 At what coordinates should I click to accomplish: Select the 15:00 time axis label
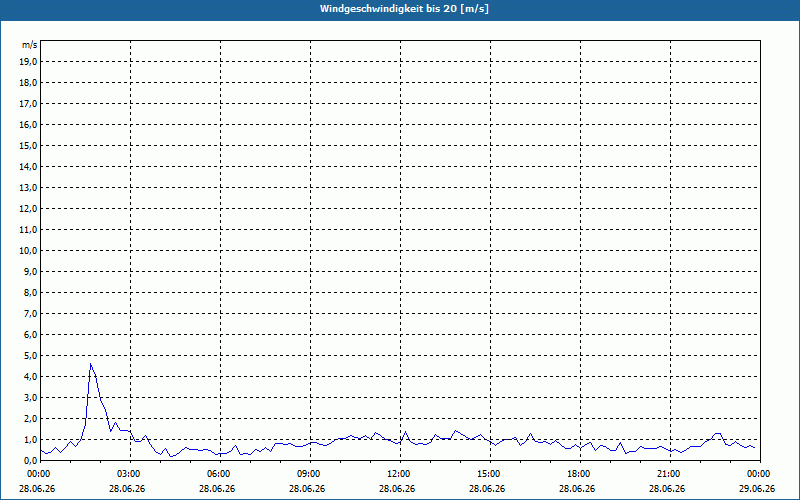click(x=490, y=474)
